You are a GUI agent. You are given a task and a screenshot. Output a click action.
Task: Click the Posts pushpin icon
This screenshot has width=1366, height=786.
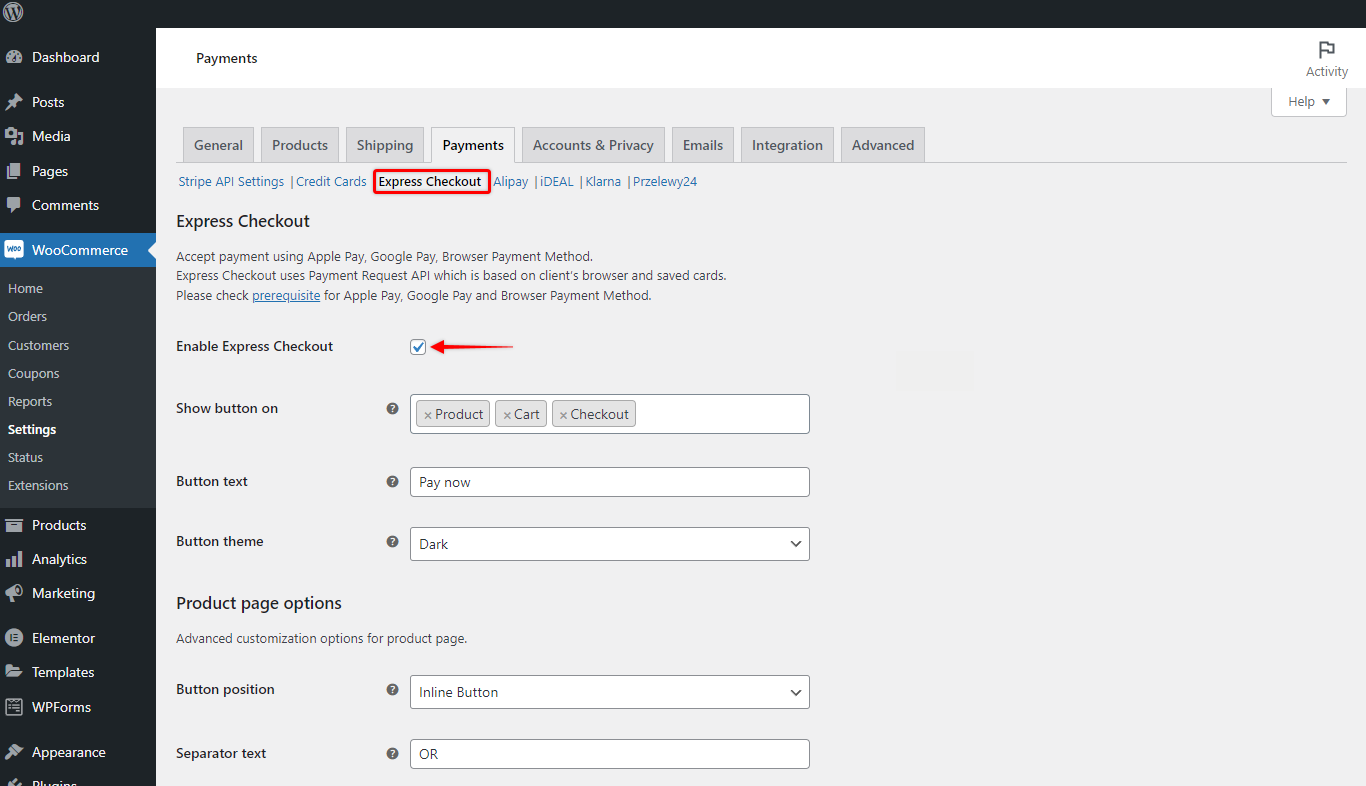pyautogui.click(x=14, y=102)
